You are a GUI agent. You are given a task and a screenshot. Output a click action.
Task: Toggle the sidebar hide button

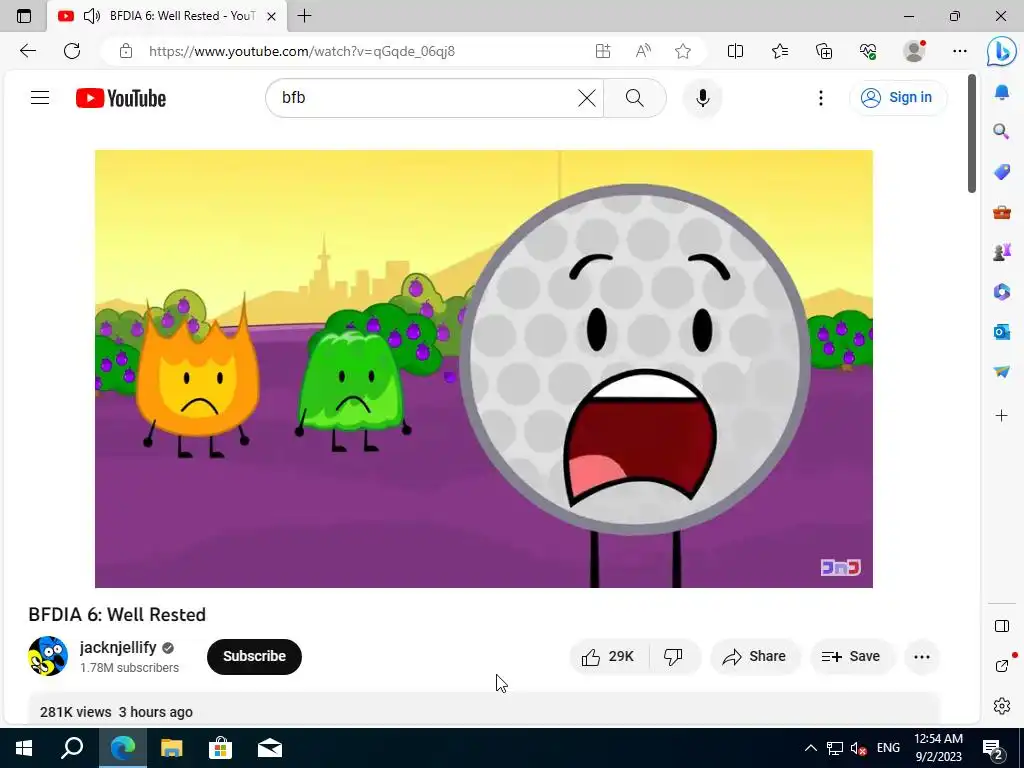click(x=1002, y=626)
